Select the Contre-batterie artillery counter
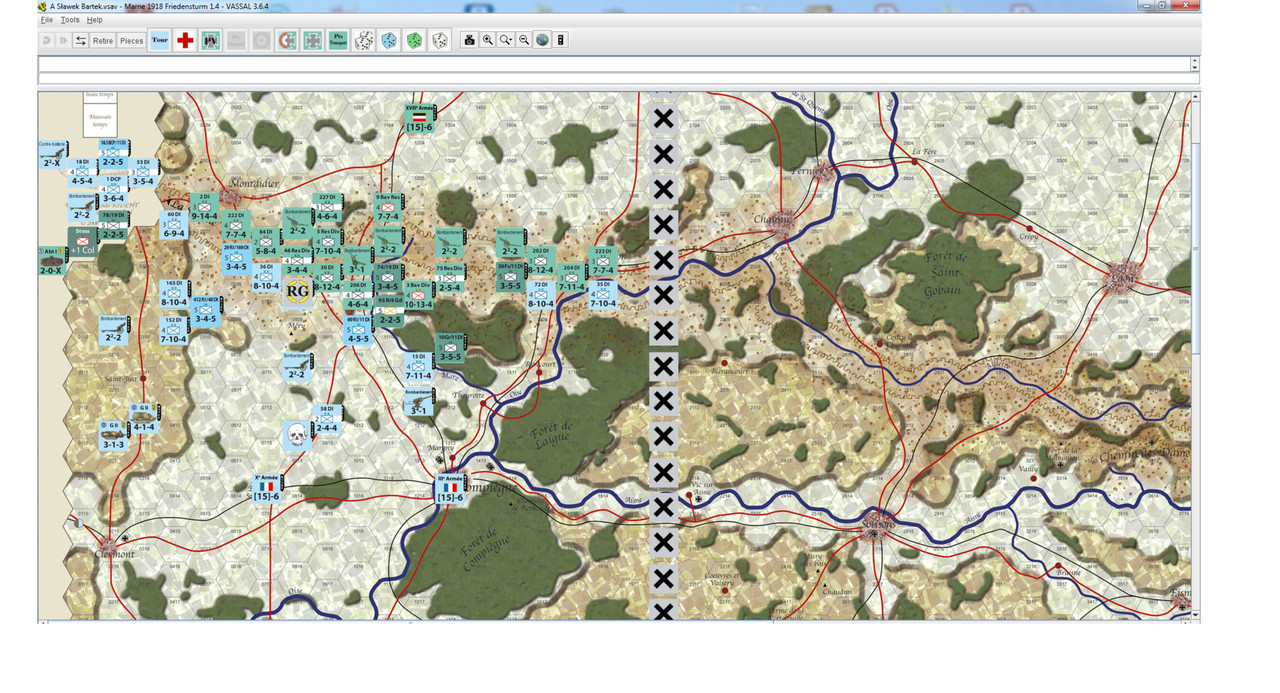The image size is (1280, 693). point(51,155)
